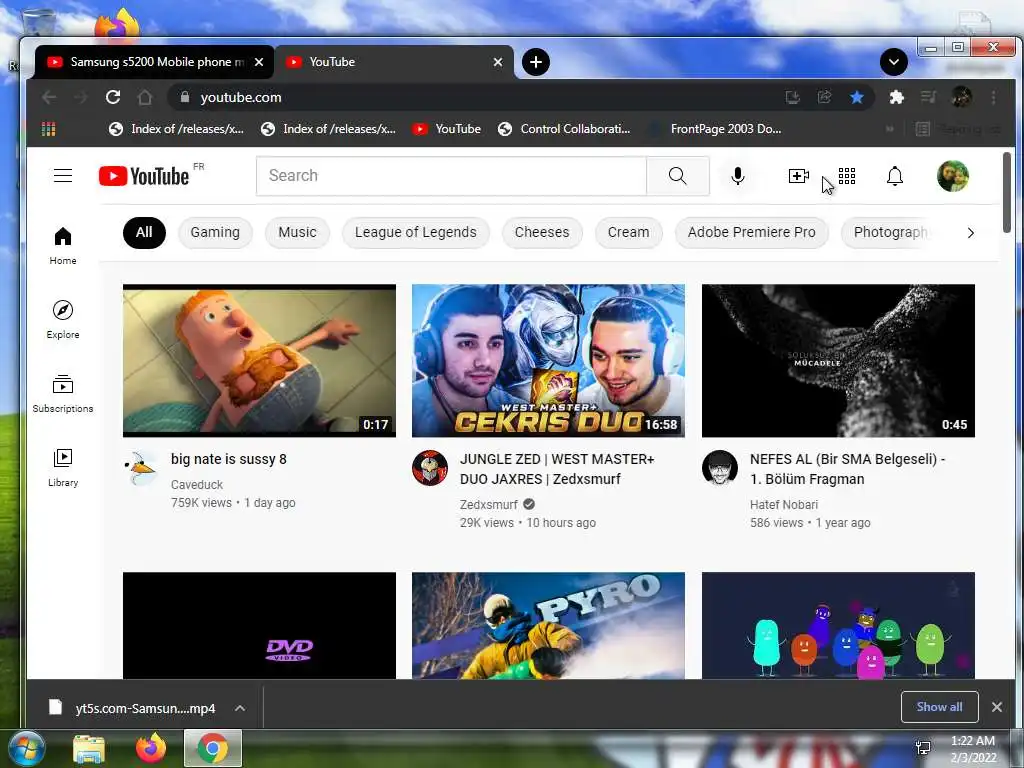Screen dimensions: 1024x768
Task: Open JUNGLE ZED video title
Action: [x=556, y=469]
